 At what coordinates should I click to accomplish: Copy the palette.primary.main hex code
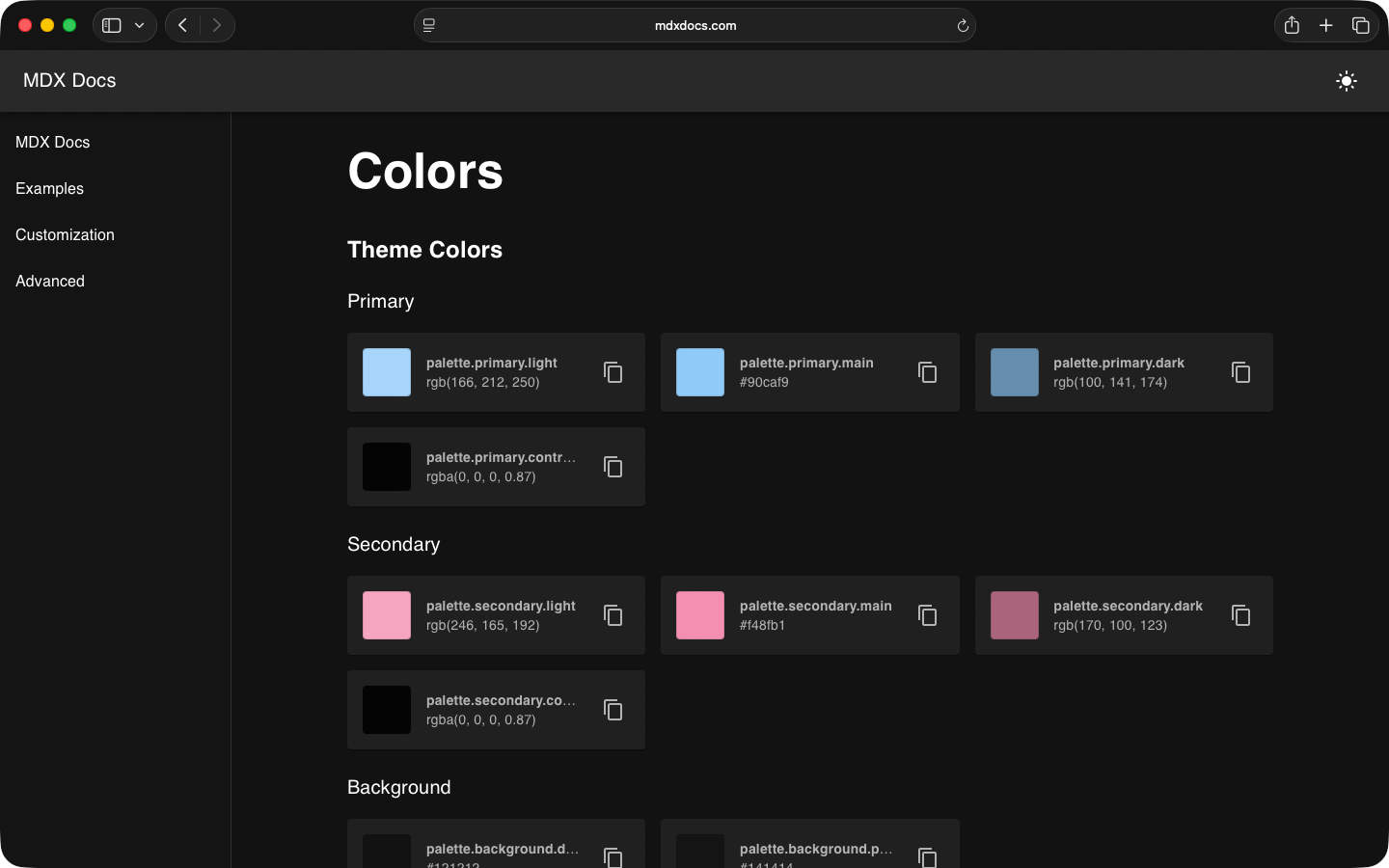[927, 372]
